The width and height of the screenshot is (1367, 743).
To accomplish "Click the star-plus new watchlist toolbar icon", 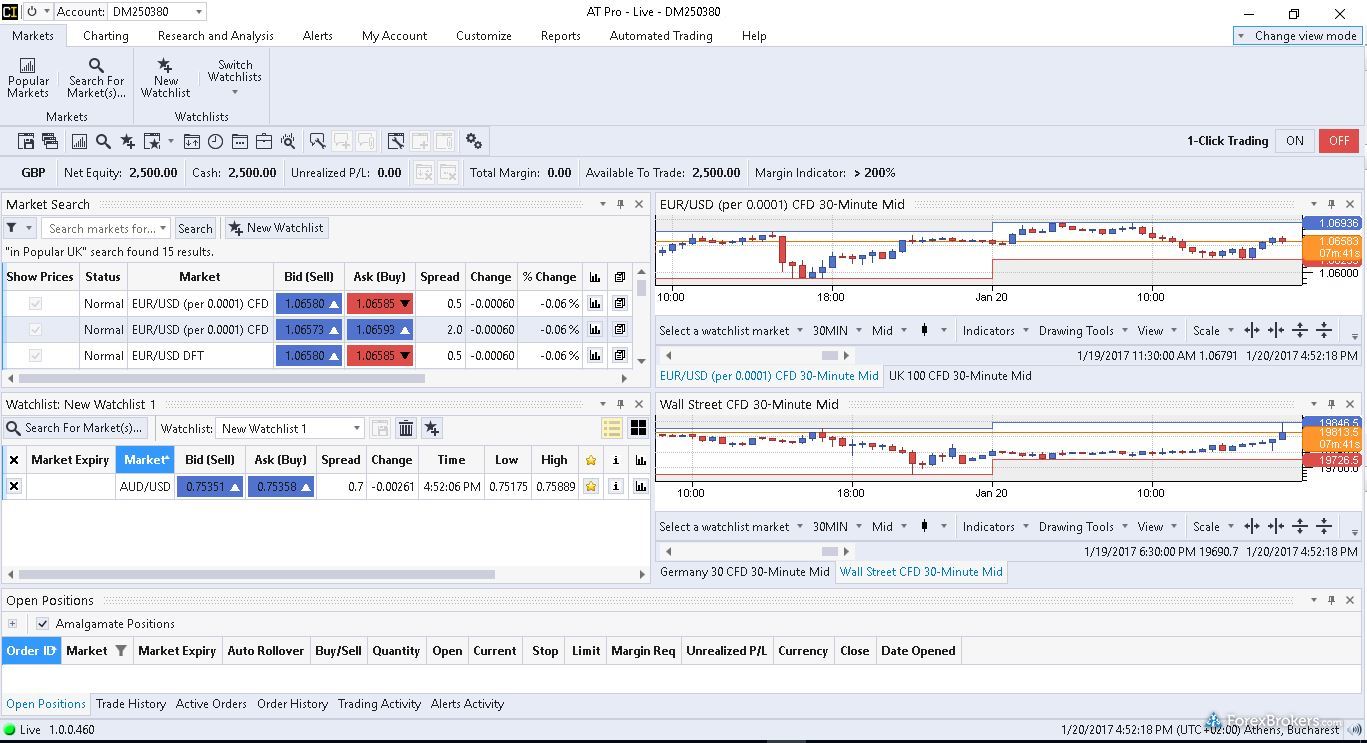I will click(127, 141).
